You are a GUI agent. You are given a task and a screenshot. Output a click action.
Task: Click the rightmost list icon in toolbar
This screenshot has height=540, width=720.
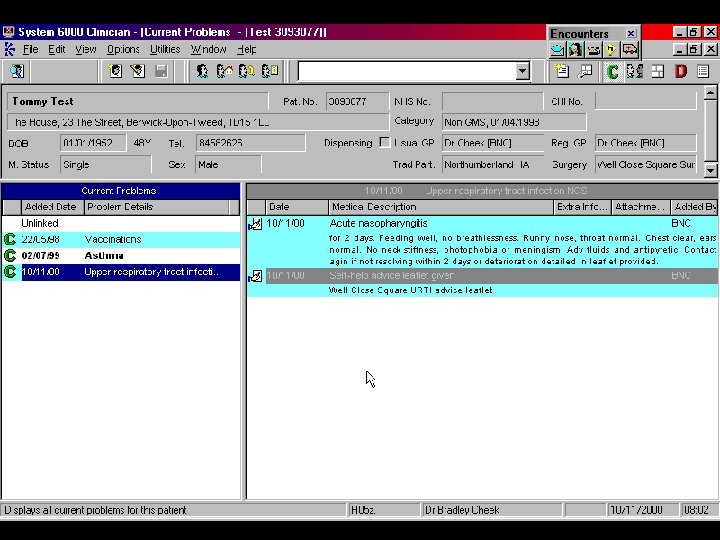(x=704, y=71)
